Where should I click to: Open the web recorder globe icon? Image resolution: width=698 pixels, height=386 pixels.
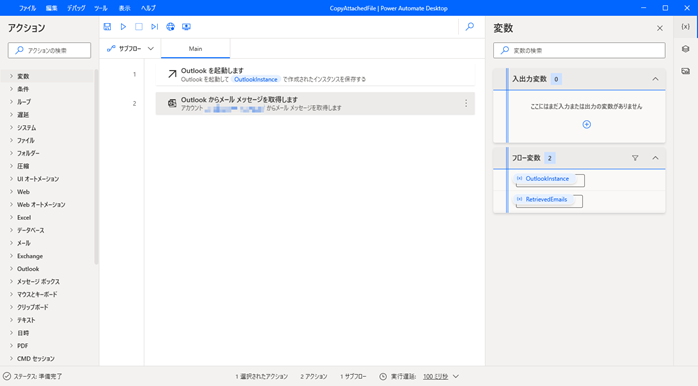pyautogui.click(x=170, y=27)
